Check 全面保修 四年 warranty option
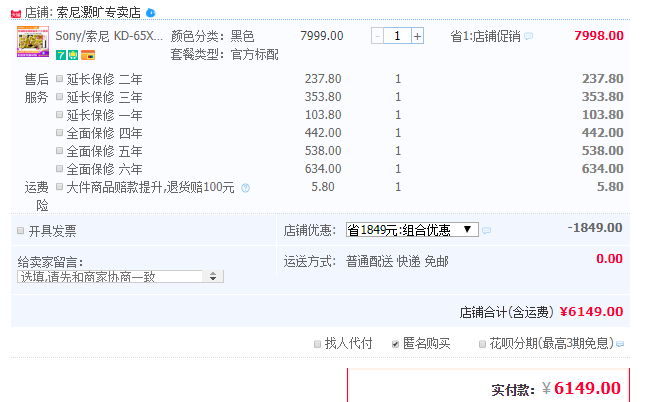The height and width of the screenshot is (402, 649). point(60,132)
